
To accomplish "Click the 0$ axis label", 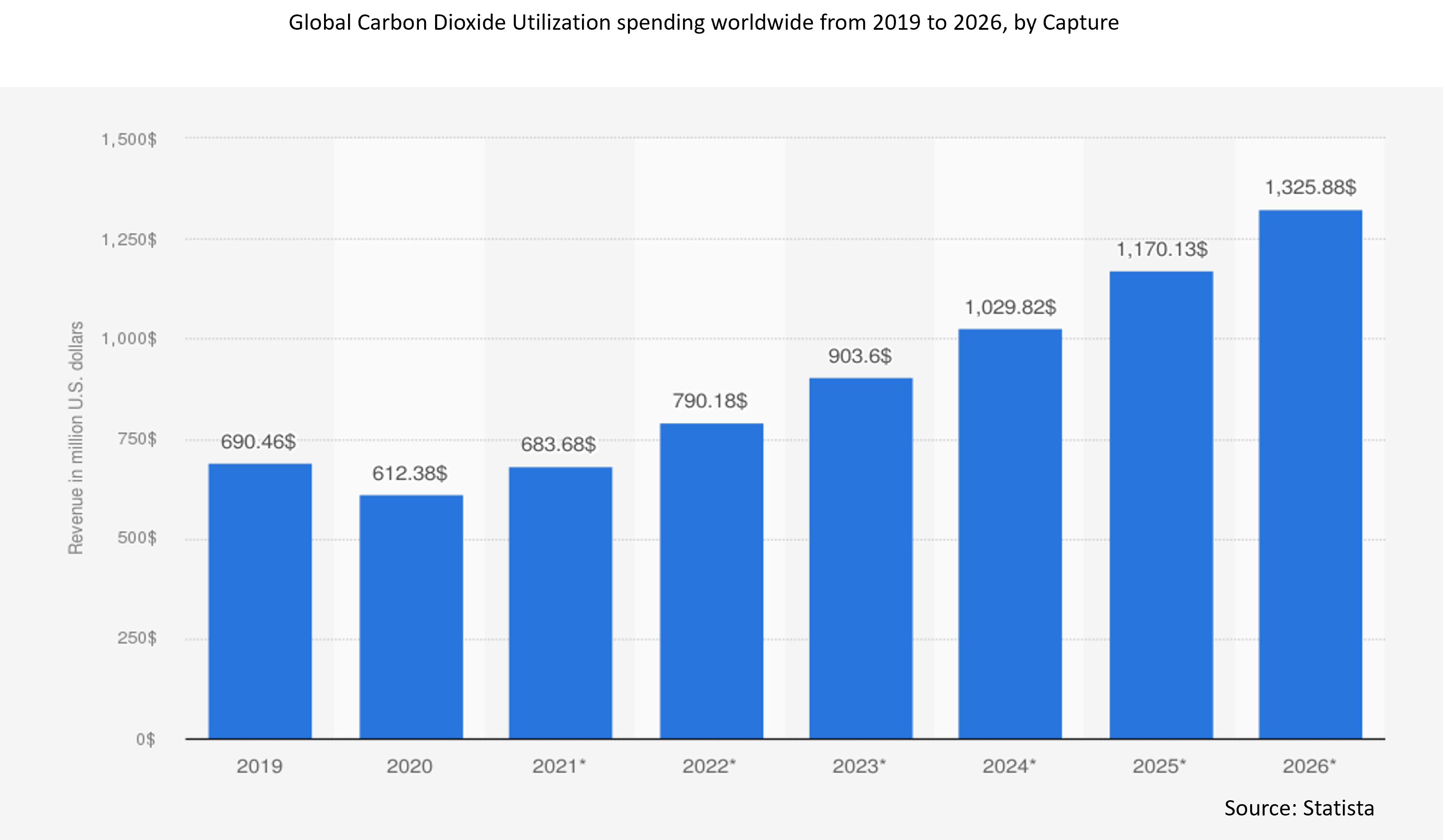I will 146,739.
